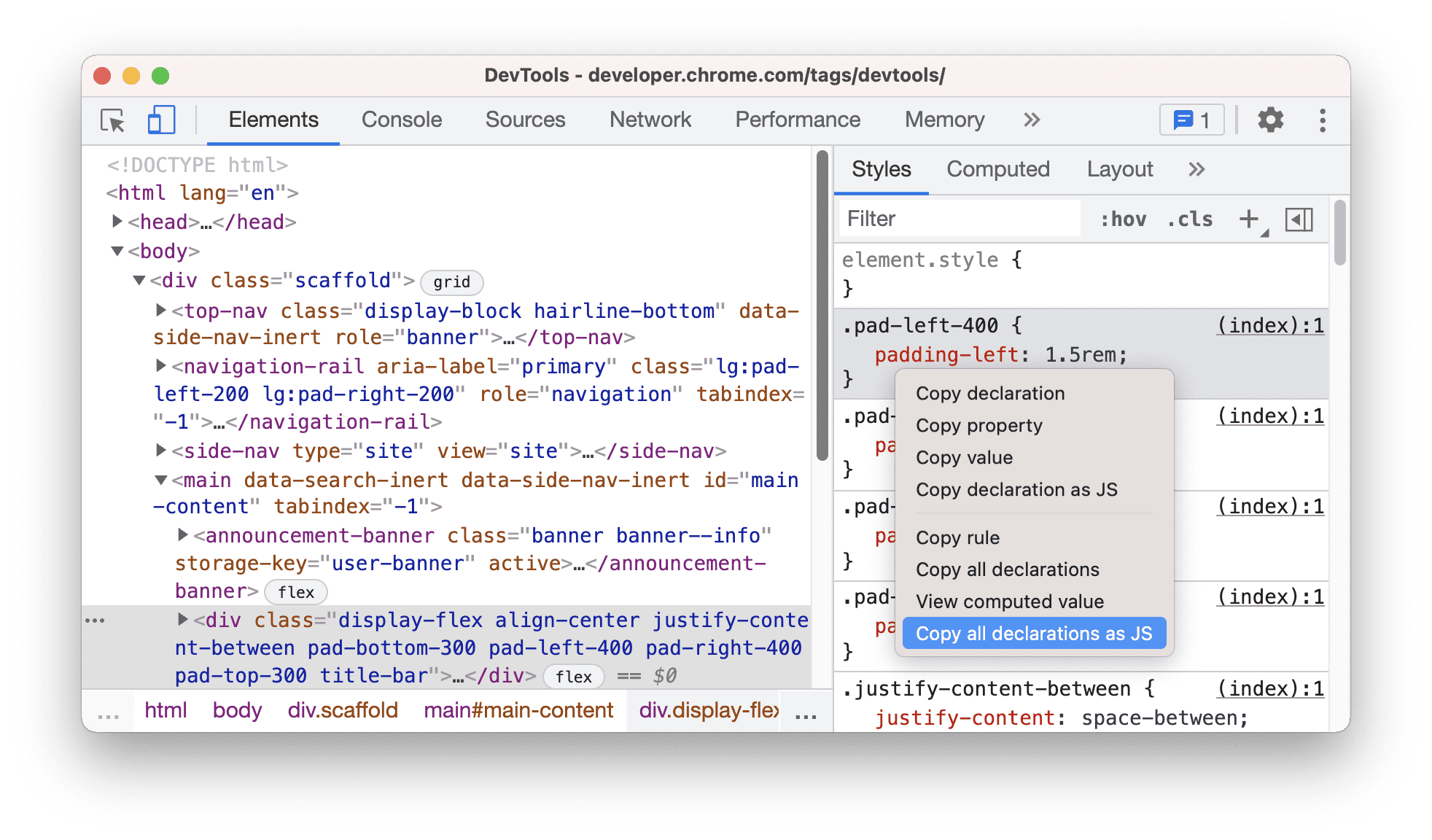Image resolution: width=1432 pixels, height=840 pixels.
Task: Click the Elements panel tab
Action: 275,119
